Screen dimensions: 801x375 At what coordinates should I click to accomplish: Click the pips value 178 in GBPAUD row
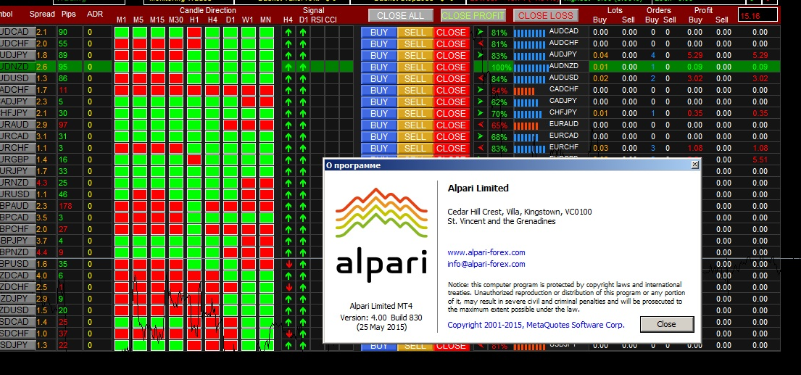coord(65,206)
